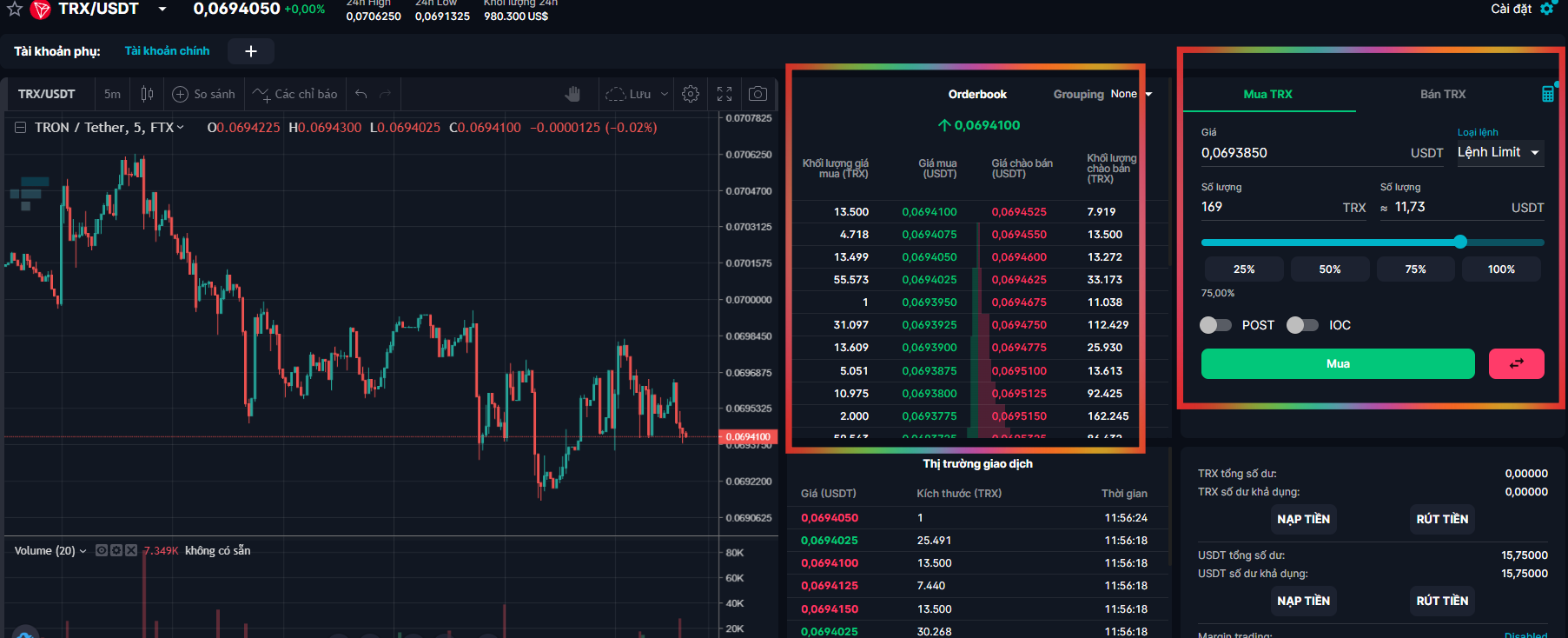This screenshot has height=638, width=1568.
Task: Redo the chart action
Action: 386,94
